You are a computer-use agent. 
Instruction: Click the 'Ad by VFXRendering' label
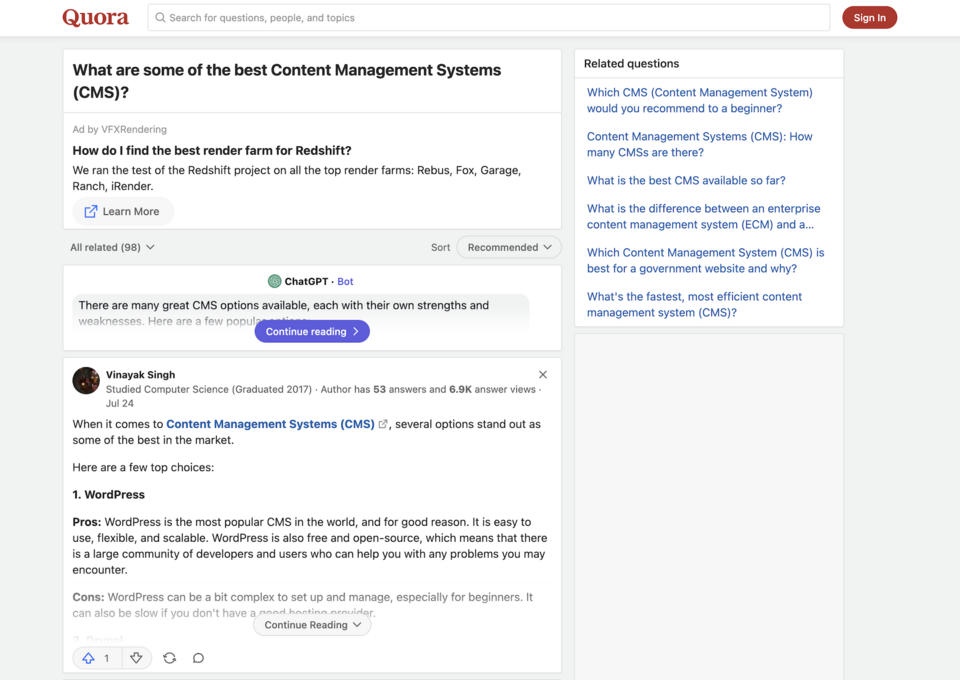coord(119,129)
